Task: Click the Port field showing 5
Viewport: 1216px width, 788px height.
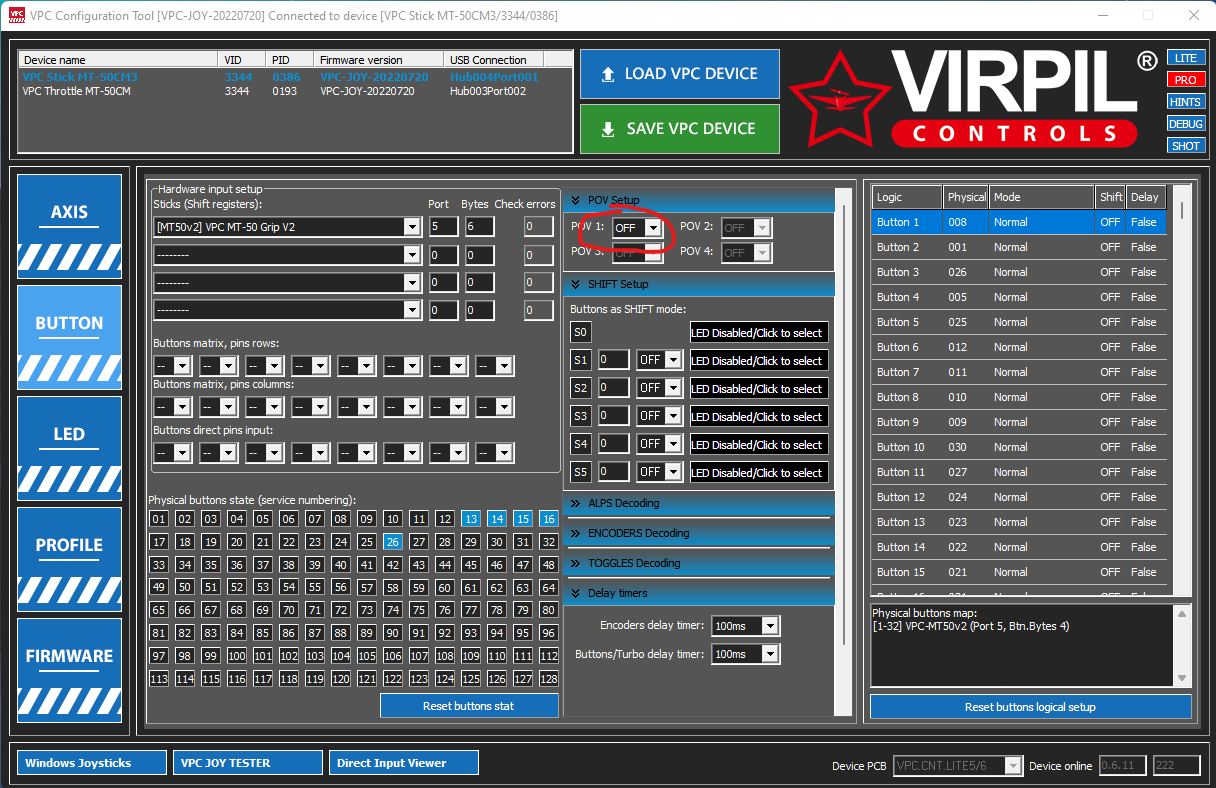Action: pyautogui.click(x=443, y=227)
